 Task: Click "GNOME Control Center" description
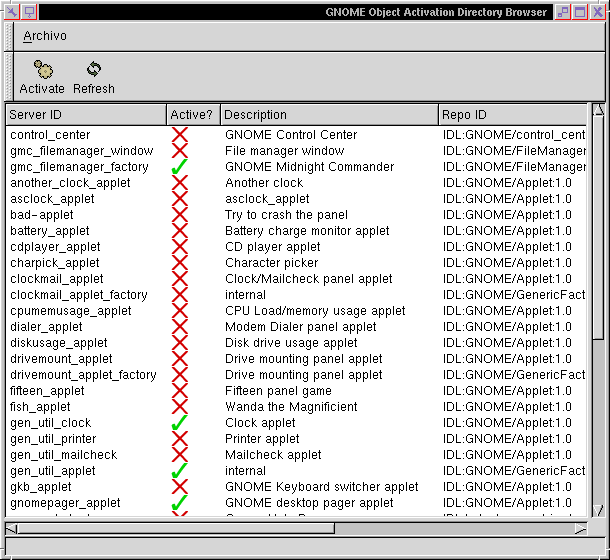pos(291,135)
